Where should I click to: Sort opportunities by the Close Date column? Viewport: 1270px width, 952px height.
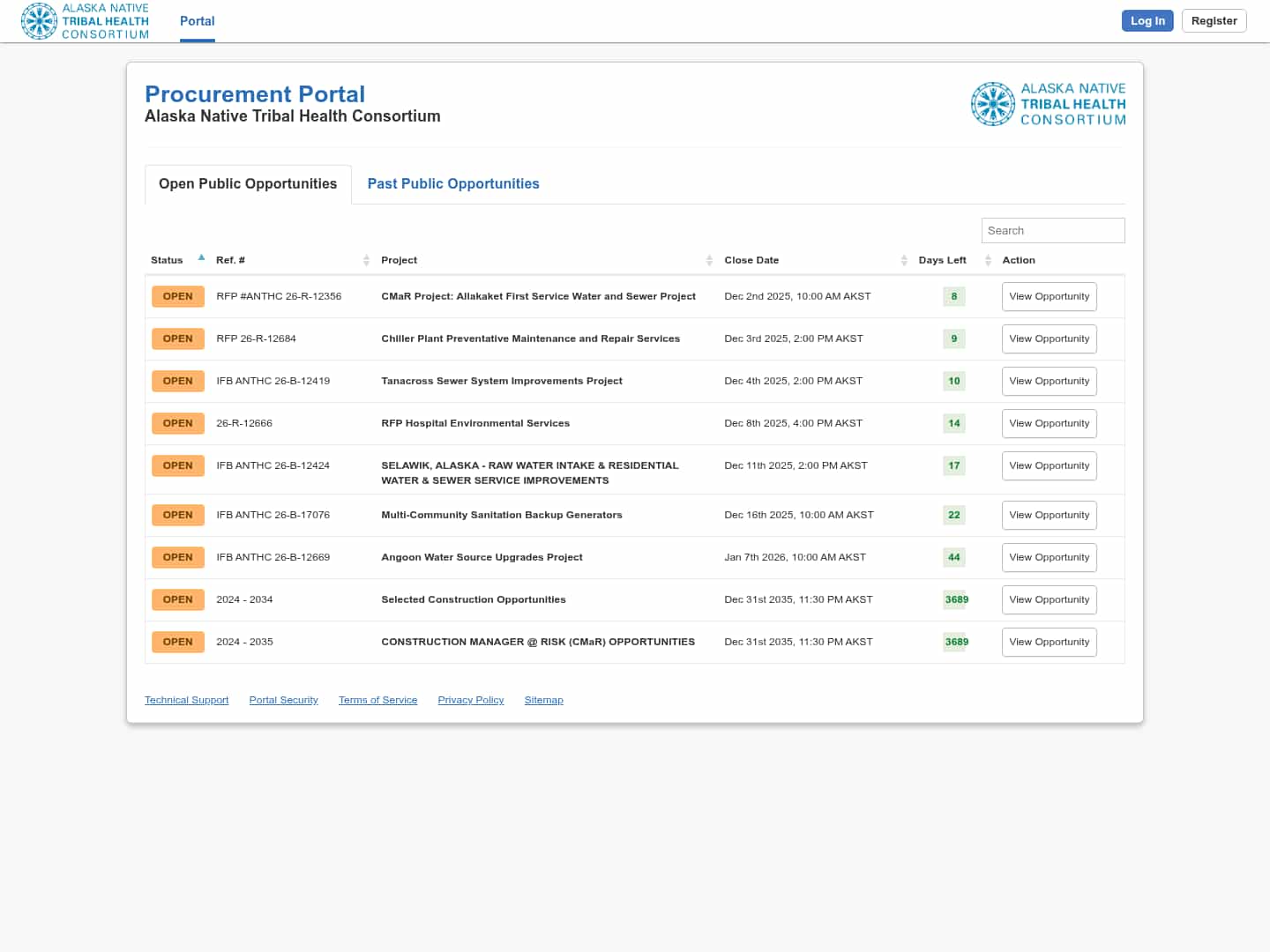point(904,260)
